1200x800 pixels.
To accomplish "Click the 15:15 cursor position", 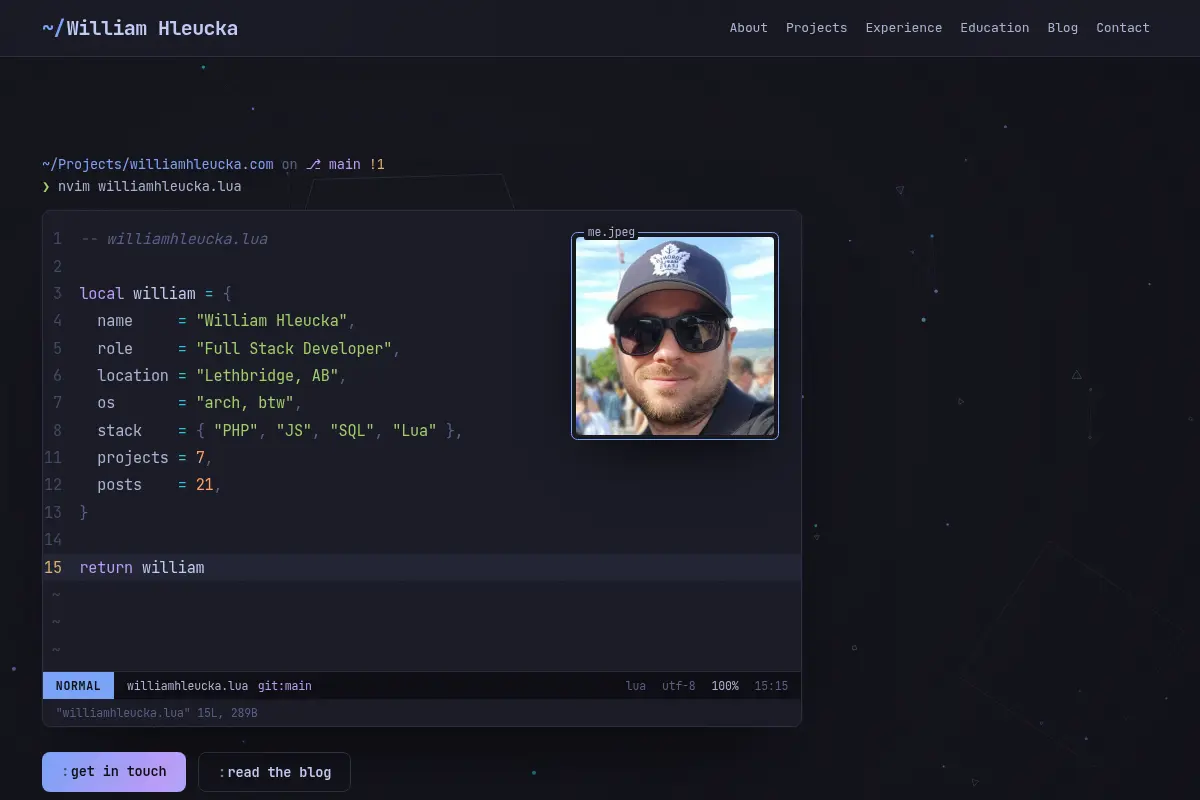I will click(x=771, y=686).
